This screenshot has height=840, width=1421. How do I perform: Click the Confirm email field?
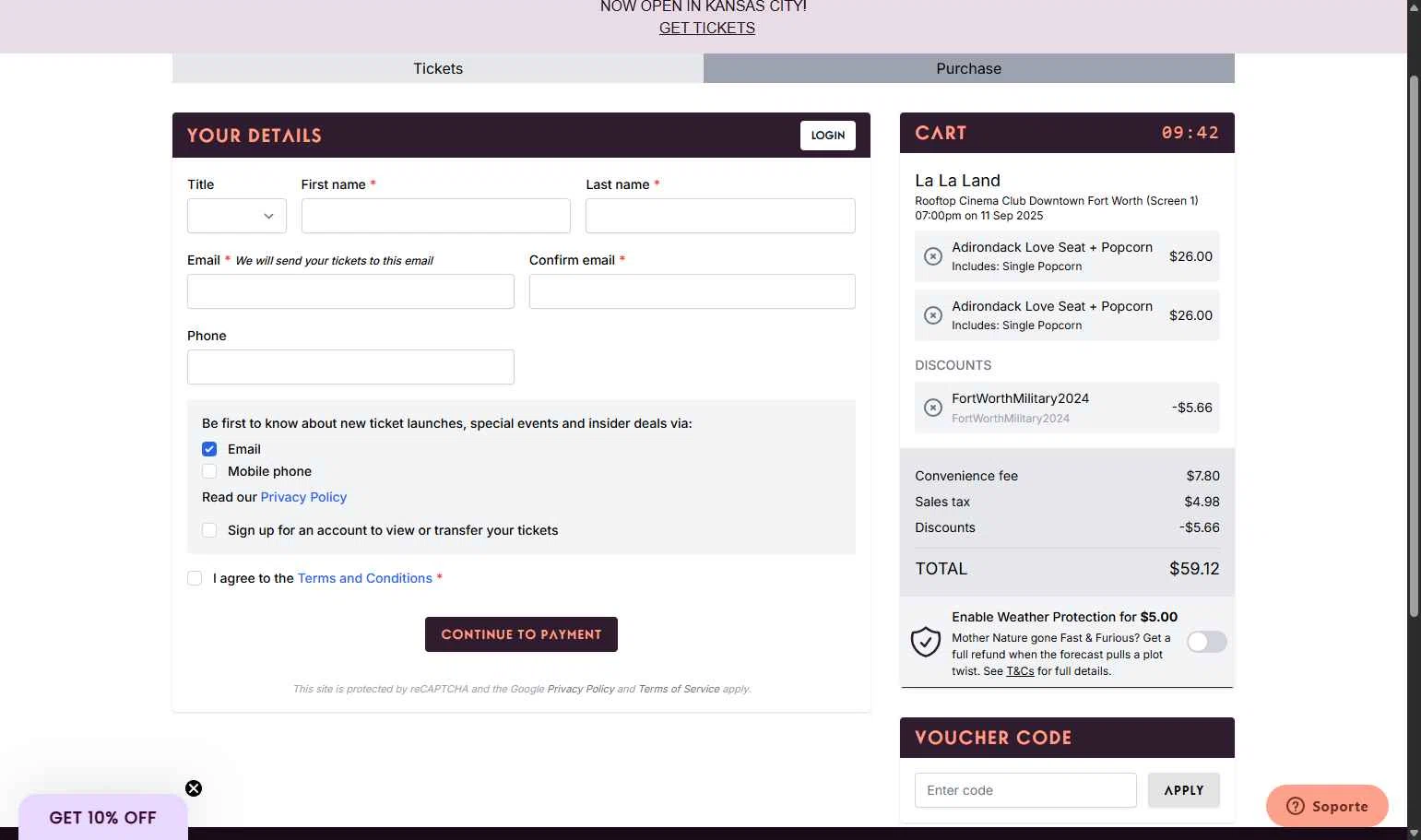point(693,291)
